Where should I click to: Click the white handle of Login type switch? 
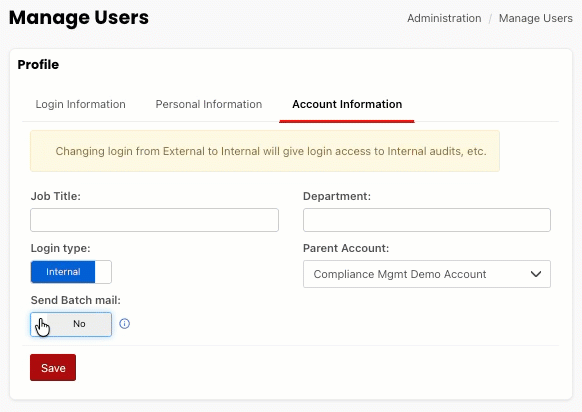(x=103, y=272)
